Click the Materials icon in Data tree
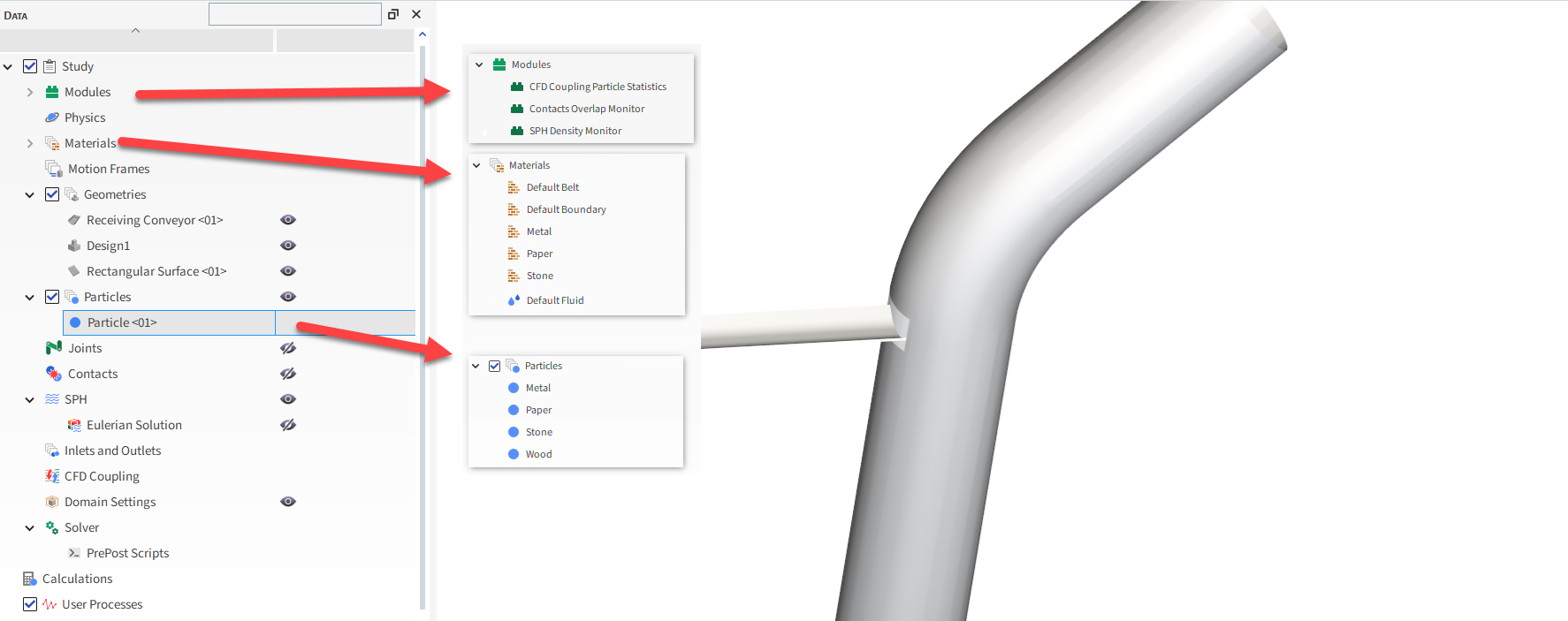Image resolution: width=1568 pixels, height=621 pixels. click(x=52, y=143)
